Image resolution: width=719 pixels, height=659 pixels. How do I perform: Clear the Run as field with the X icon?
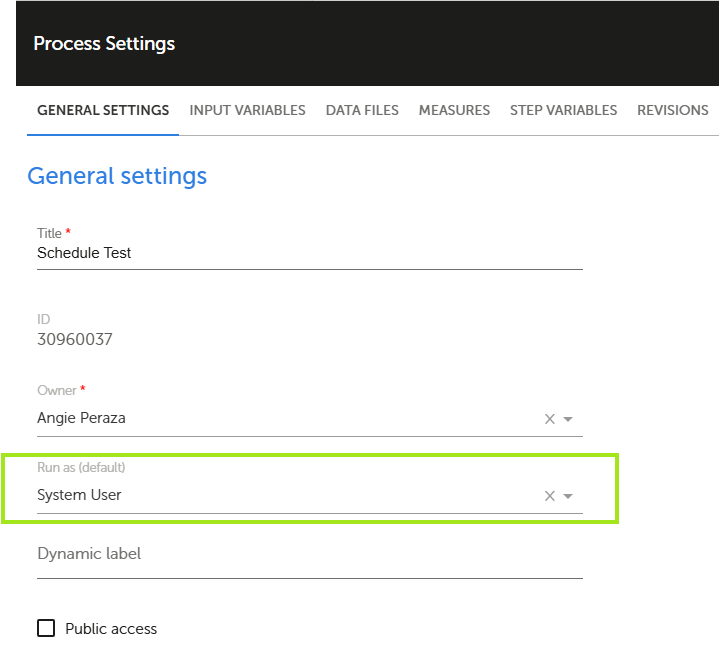point(550,496)
